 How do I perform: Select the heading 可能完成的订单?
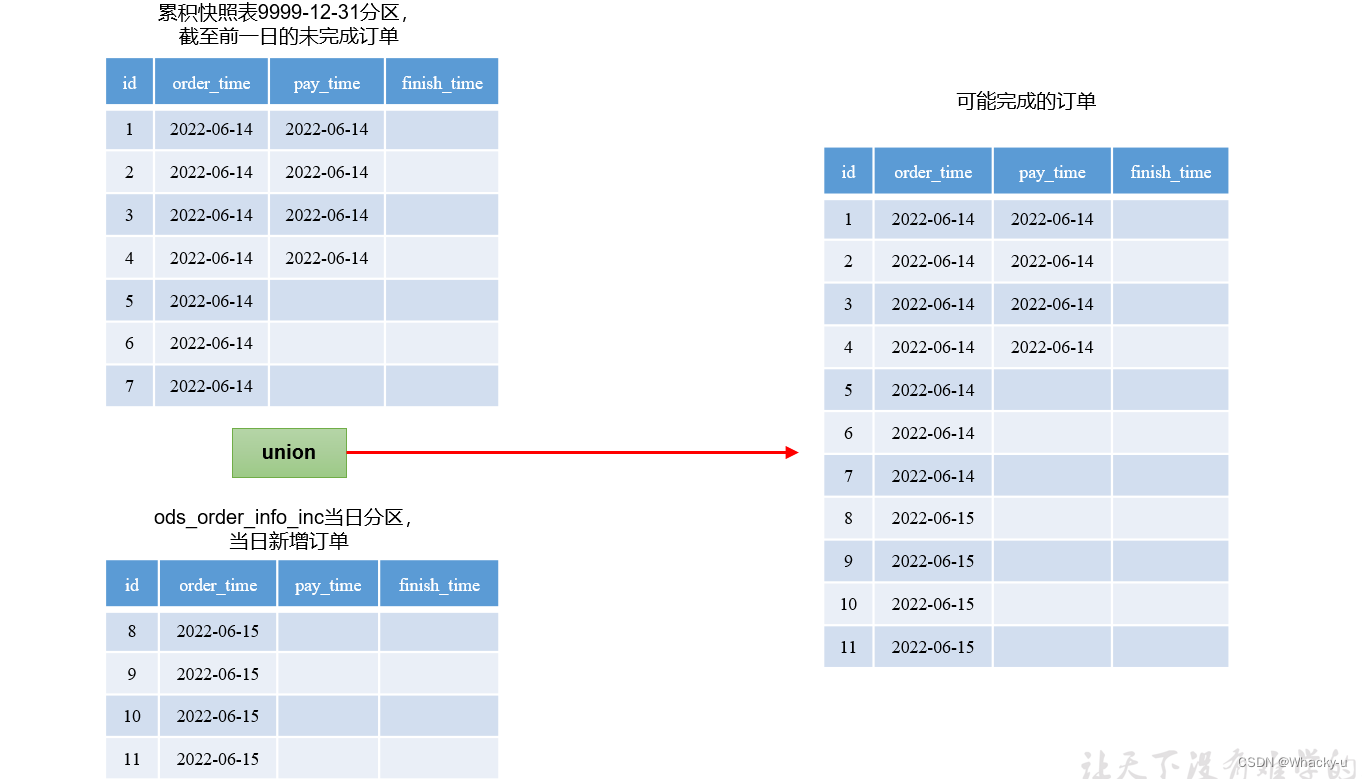click(1026, 101)
